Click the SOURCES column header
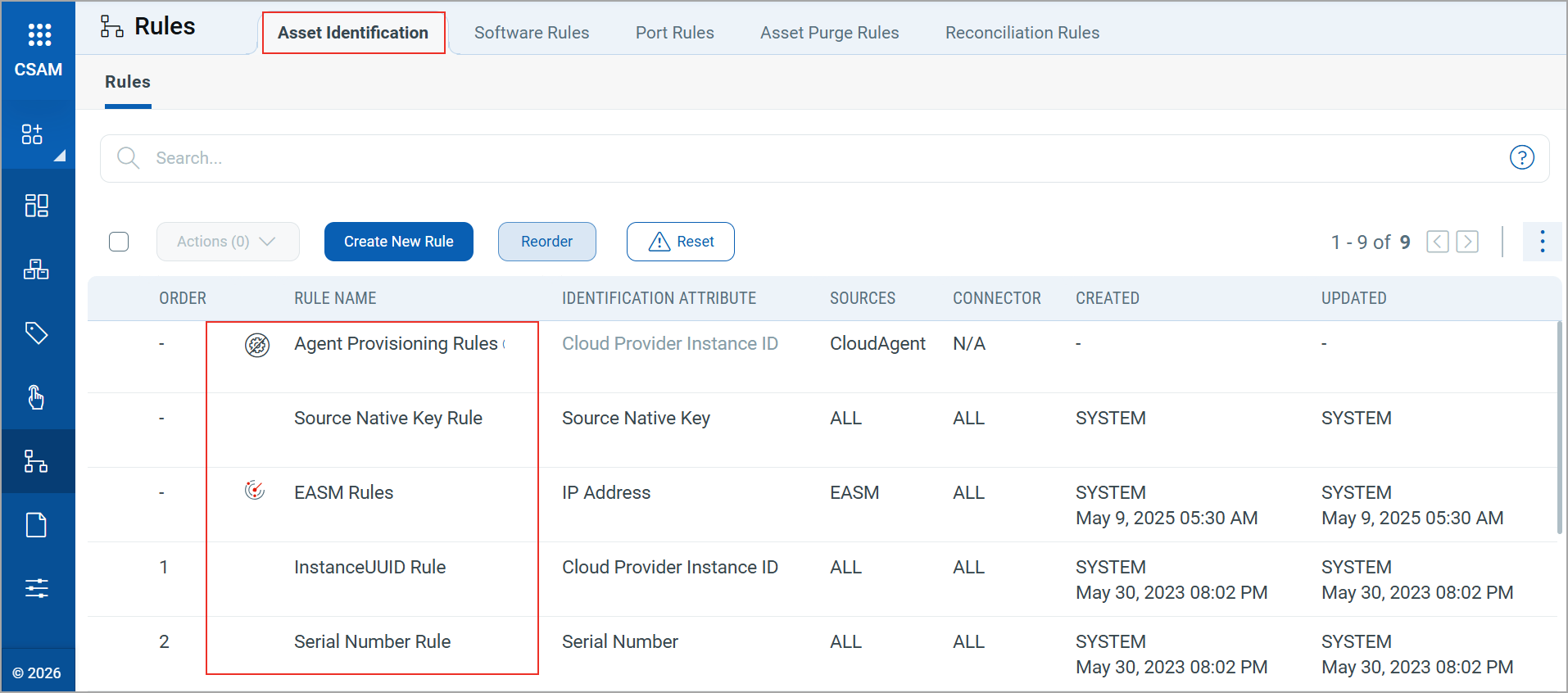 tap(863, 298)
